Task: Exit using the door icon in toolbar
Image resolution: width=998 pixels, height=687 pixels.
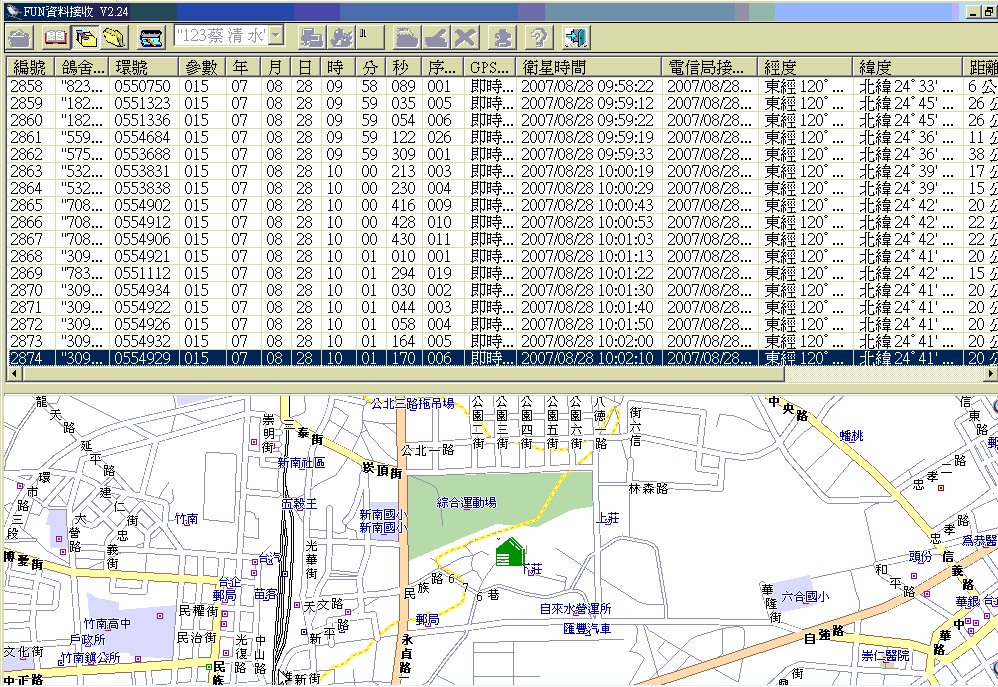Action: pos(575,38)
